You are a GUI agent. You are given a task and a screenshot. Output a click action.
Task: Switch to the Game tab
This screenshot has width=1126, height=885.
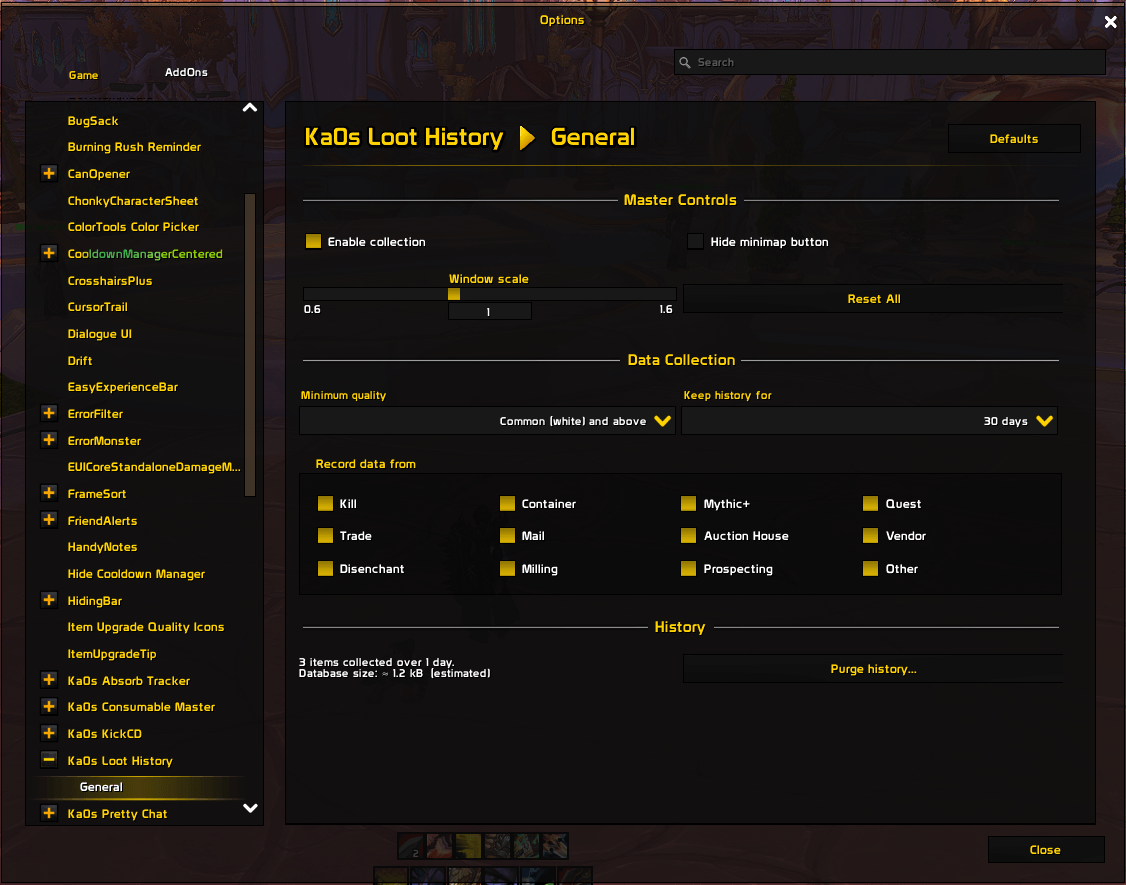(x=83, y=75)
